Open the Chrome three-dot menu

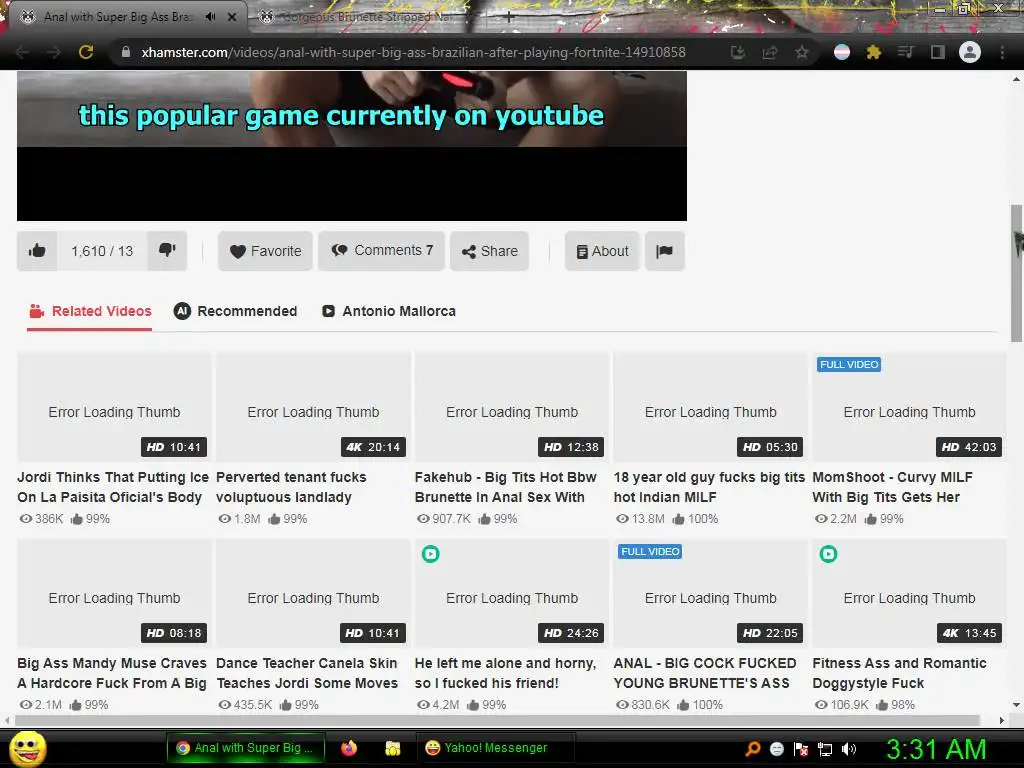(1002, 52)
